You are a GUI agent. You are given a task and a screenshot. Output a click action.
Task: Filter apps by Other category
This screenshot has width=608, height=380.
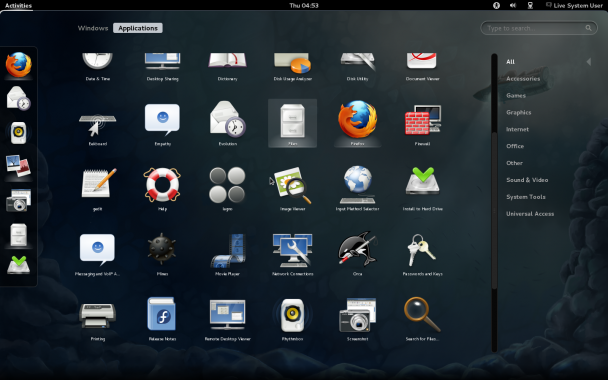[x=514, y=163]
